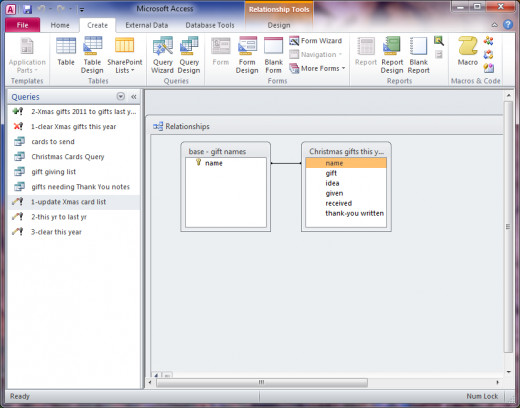520x408 pixels.
Task: Open the File tab
Action: pyautogui.click(x=23, y=25)
